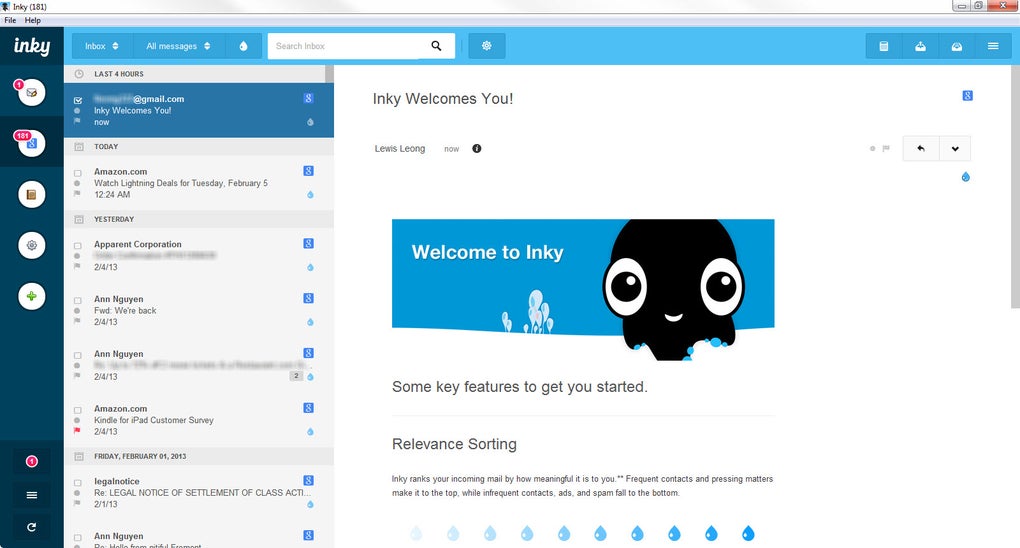
Task: Uncheck the selected Inky Welcomes You message
Action: pyautogui.click(x=78, y=100)
